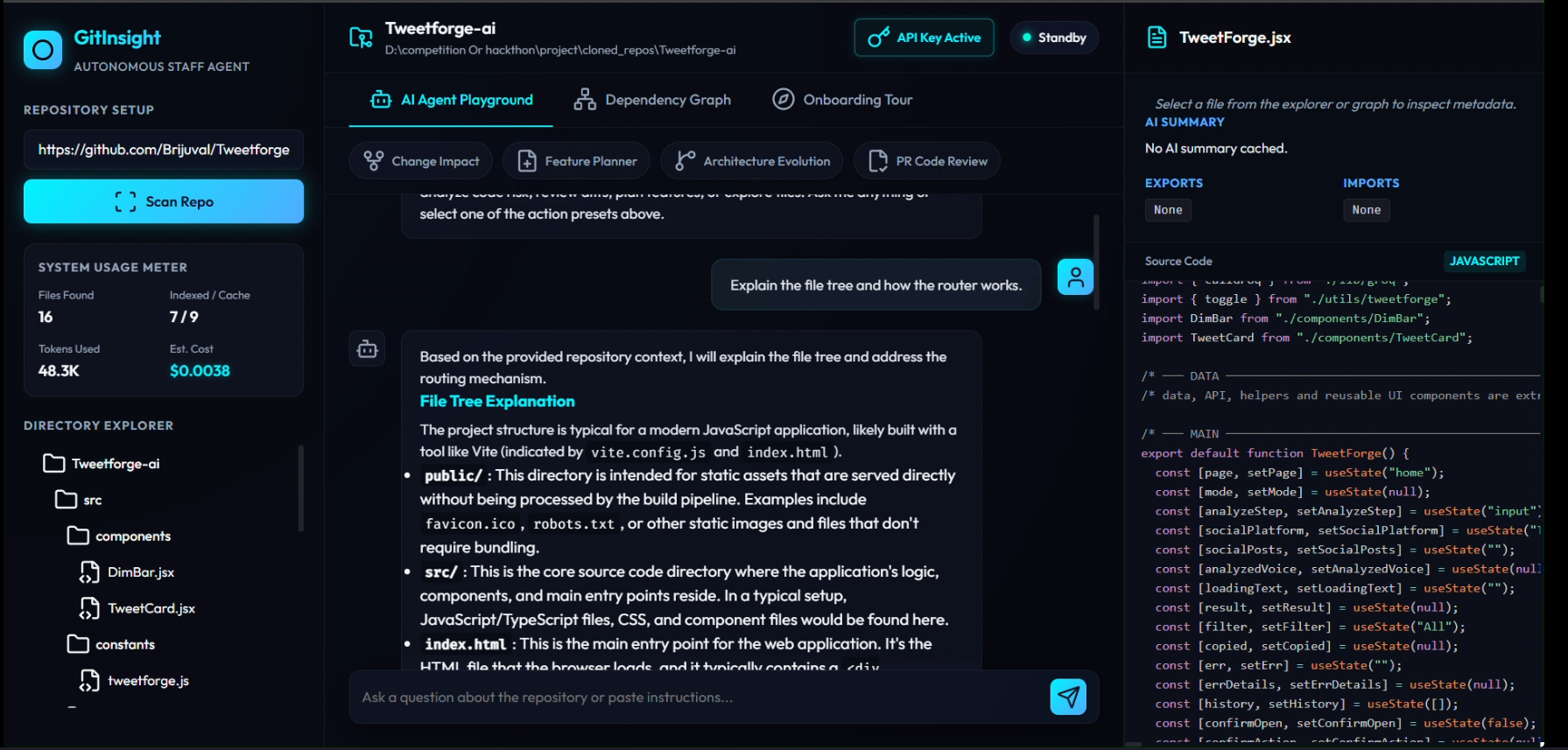
Task: Open tweetforge.js in the explorer
Action: [134, 681]
